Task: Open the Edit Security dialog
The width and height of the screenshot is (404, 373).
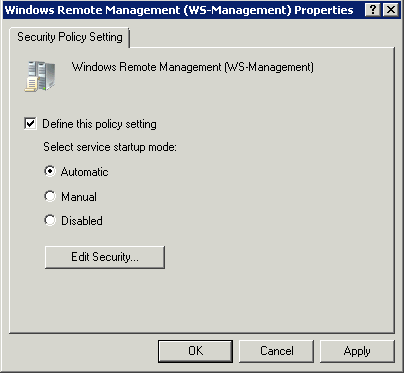Action: tap(105, 257)
